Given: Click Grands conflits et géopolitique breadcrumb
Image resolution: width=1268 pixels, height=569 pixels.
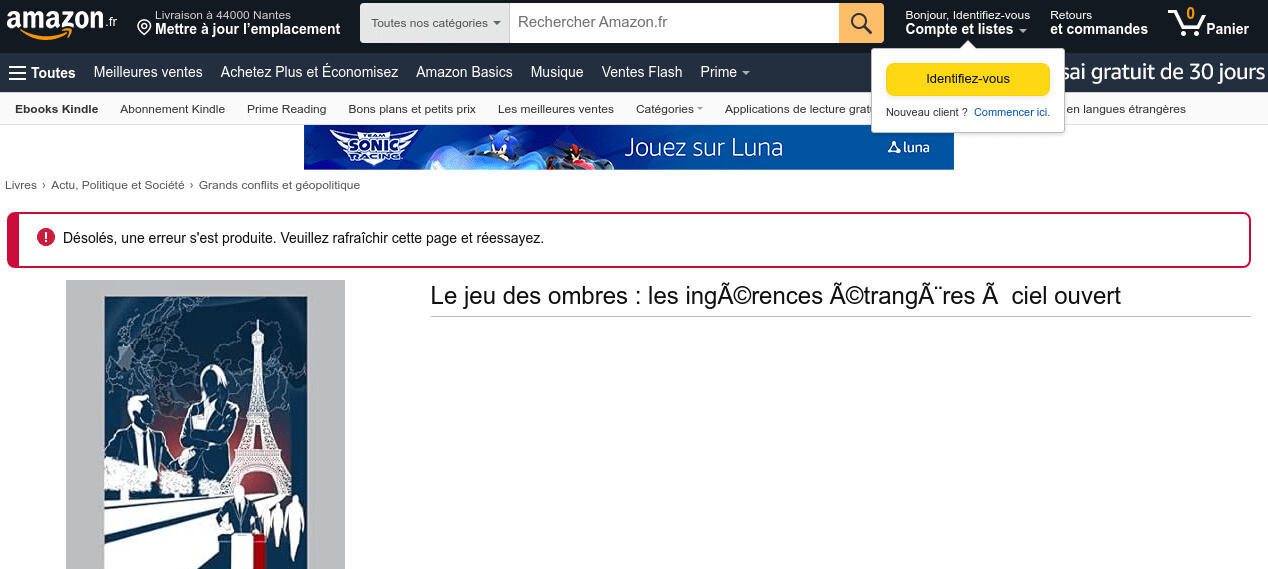Looking at the screenshot, I should click(x=279, y=185).
